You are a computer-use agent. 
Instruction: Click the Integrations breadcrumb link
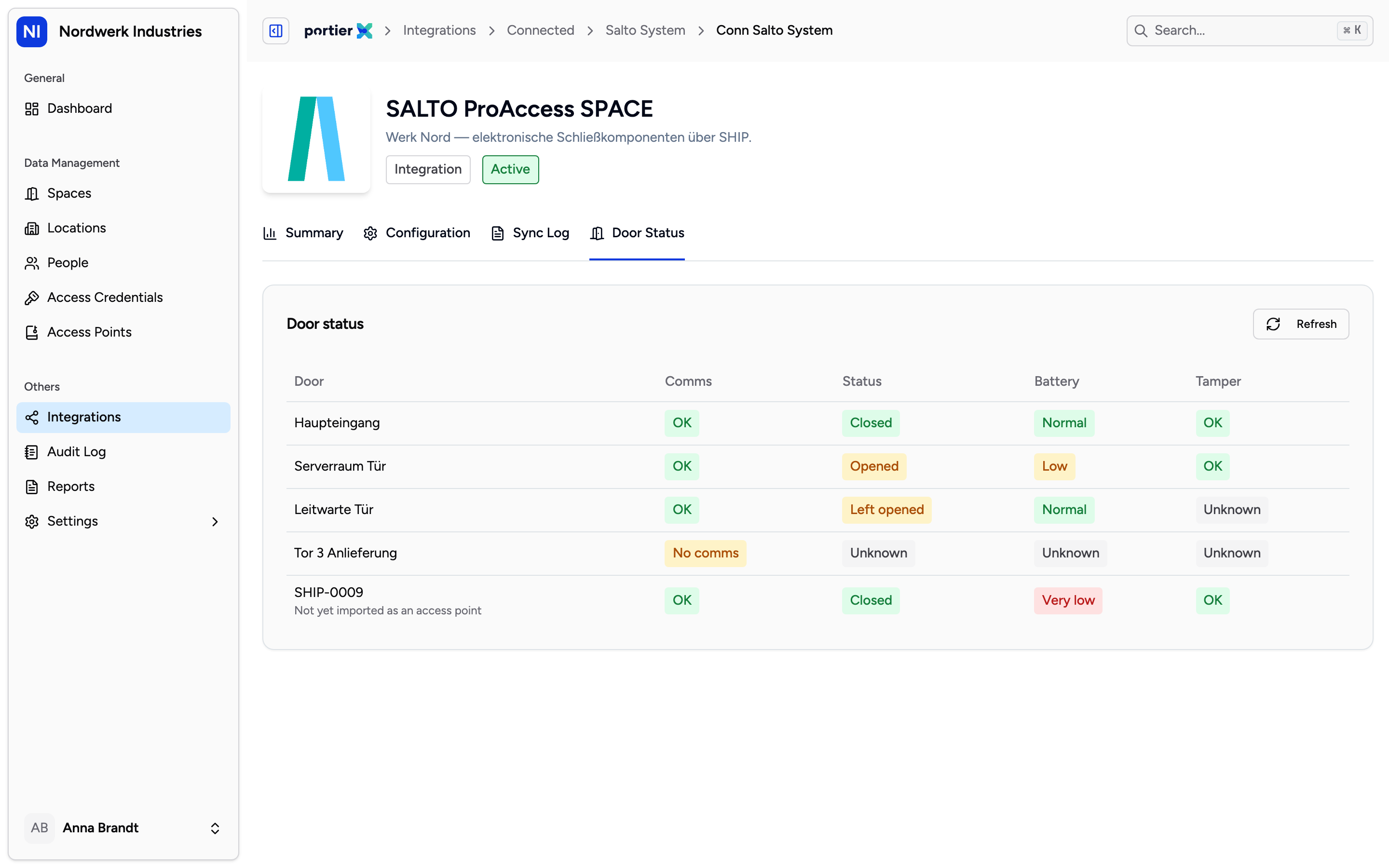(x=439, y=30)
